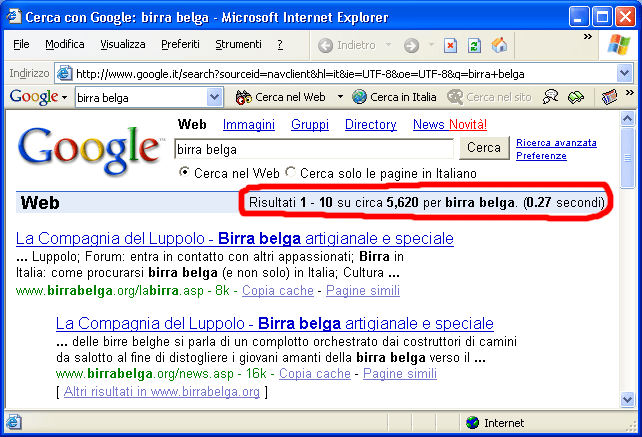Click the greyed Cerca nel sito button
The height and width of the screenshot is (437, 642).
(x=489, y=97)
